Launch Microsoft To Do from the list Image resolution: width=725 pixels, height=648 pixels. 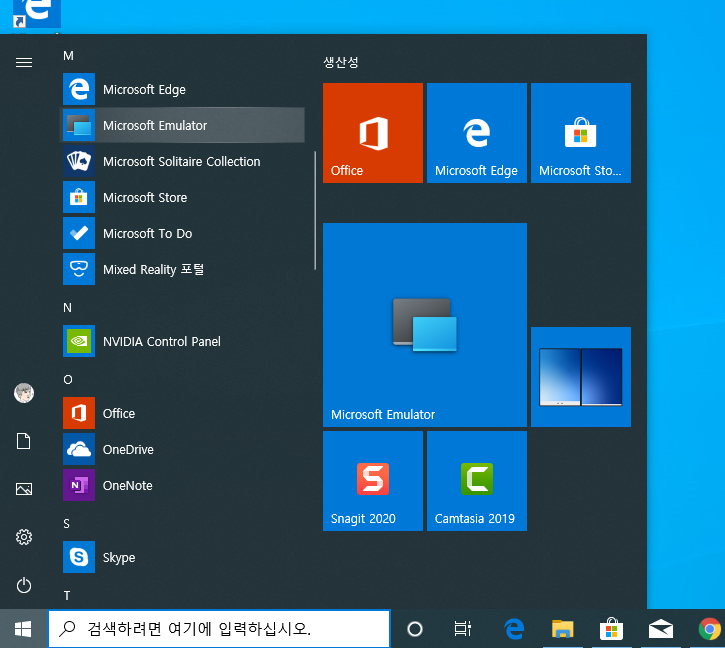(183, 234)
